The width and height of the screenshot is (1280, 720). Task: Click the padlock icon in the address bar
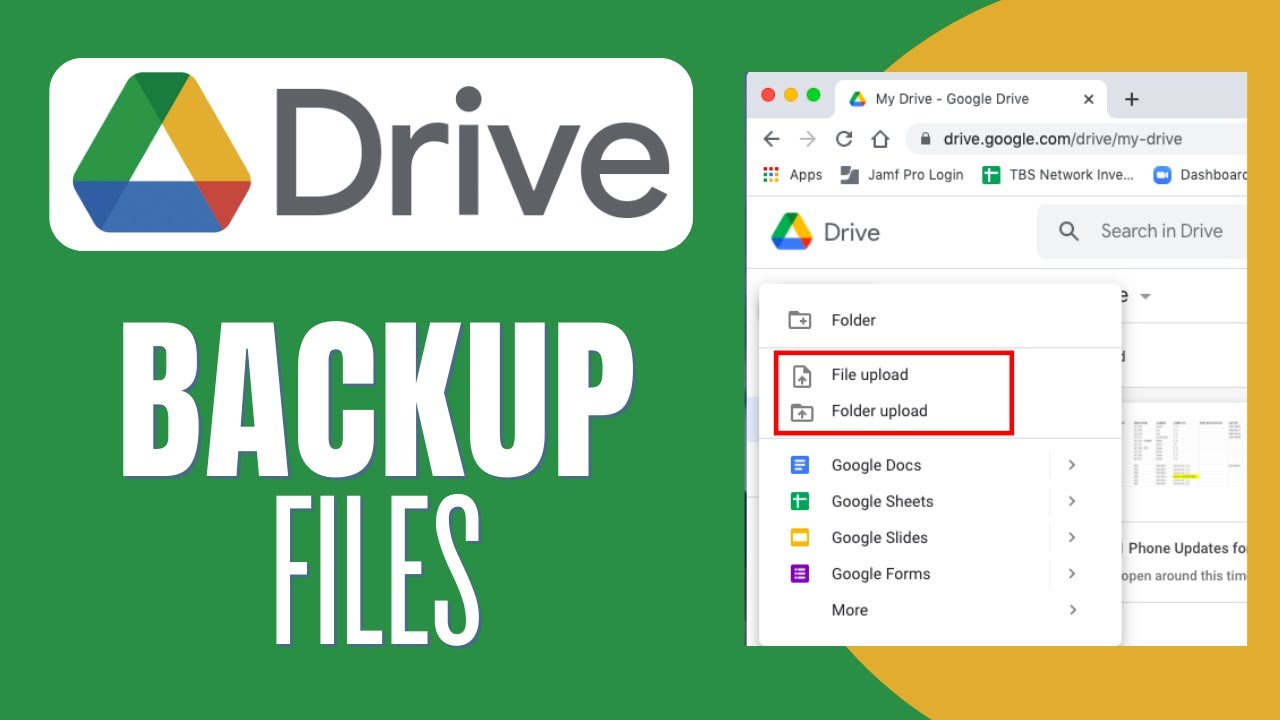click(925, 139)
